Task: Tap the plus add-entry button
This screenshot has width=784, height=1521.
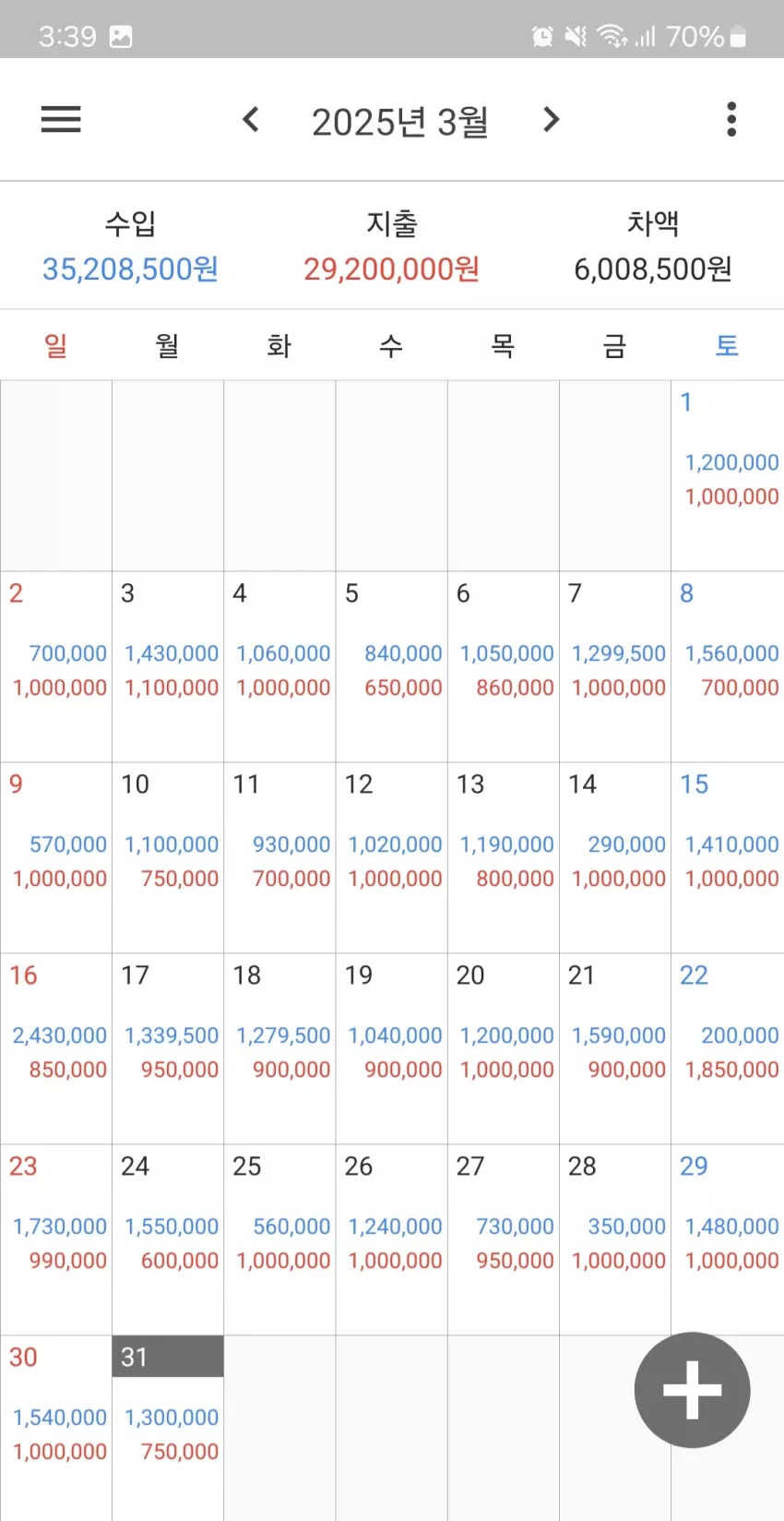Action: (692, 1390)
